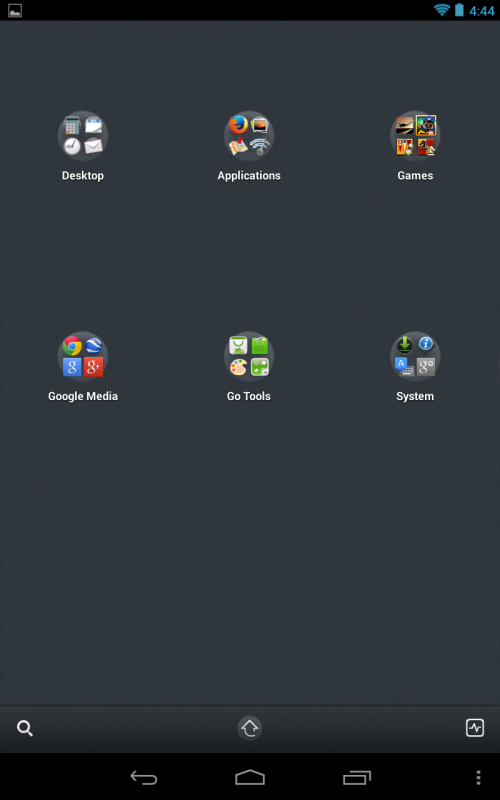
Task: Open the picture notification icon in status bar
Action: pos(15,10)
